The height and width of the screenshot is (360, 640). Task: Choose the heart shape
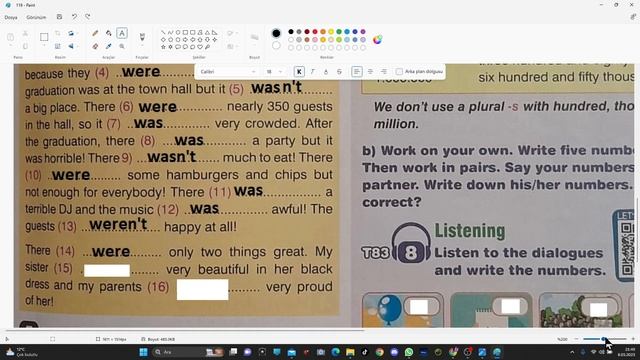click(x=200, y=47)
